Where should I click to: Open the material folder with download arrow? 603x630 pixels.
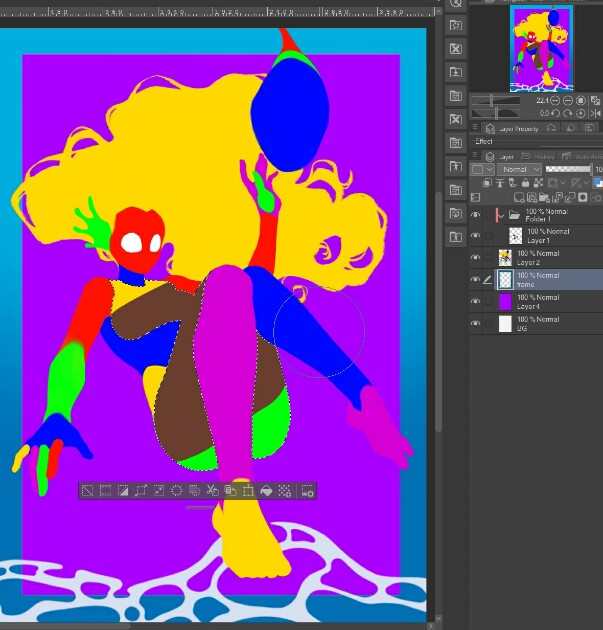tap(456, 72)
